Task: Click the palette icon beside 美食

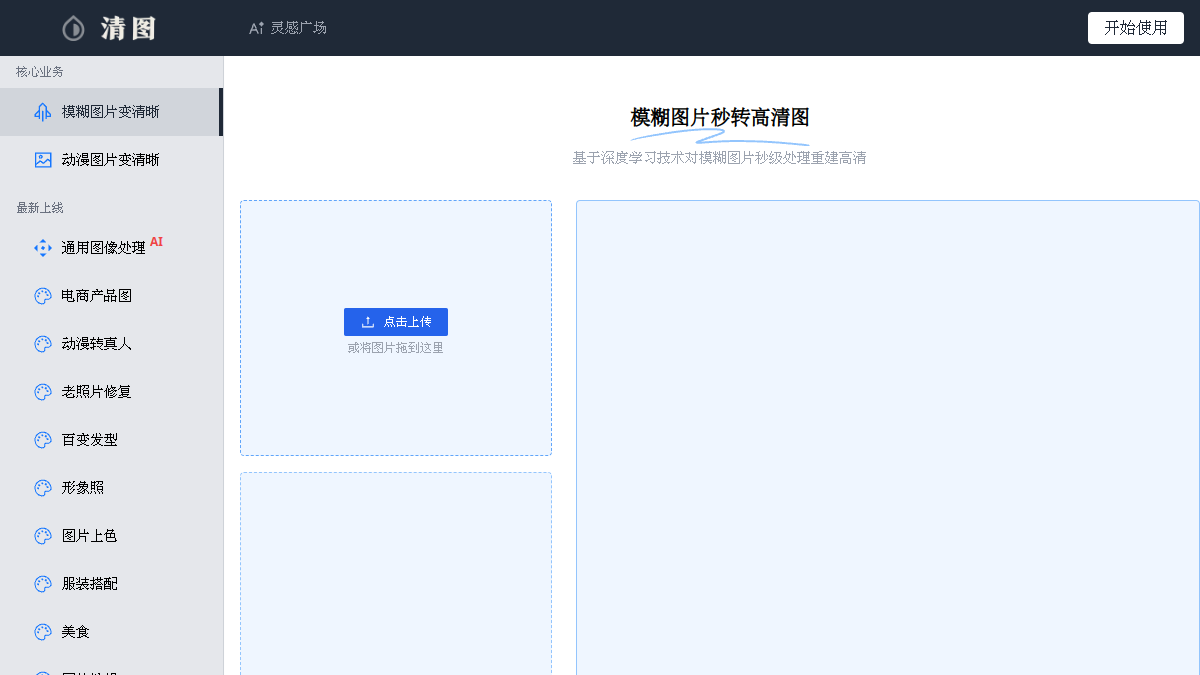Action: coord(43,632)
